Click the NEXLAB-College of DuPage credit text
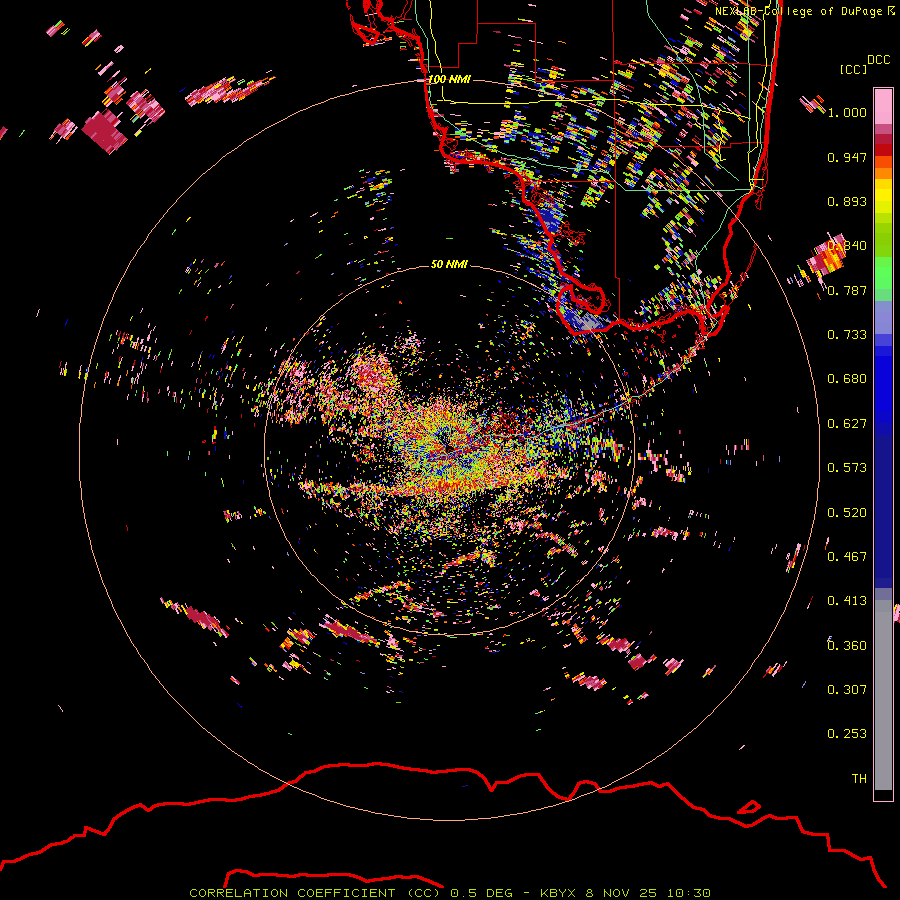 (804, 11)
